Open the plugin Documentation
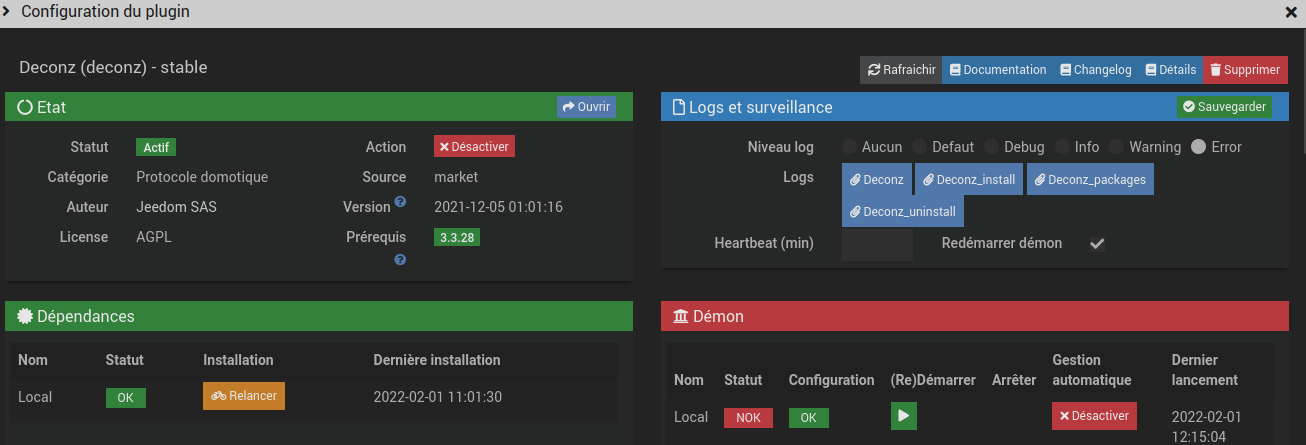1306x445 pixels. pyautogui.click(x=997, y=70)
